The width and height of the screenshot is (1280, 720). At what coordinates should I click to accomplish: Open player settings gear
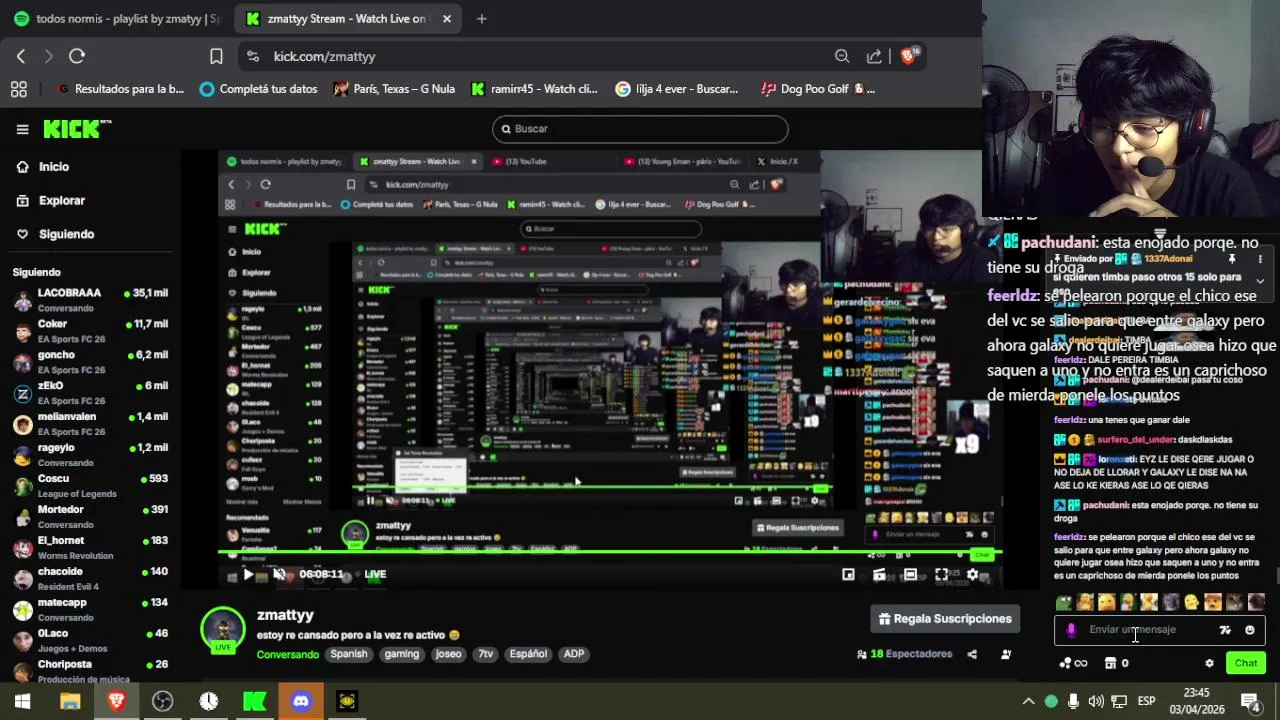pos(972,574)
